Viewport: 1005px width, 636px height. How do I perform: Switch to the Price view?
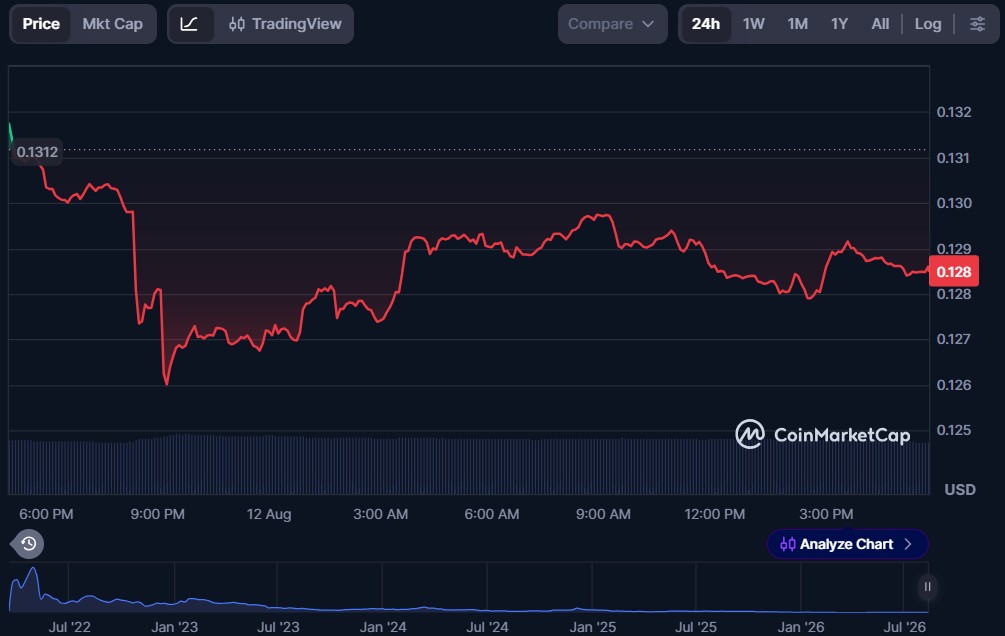tap(41, 24)
